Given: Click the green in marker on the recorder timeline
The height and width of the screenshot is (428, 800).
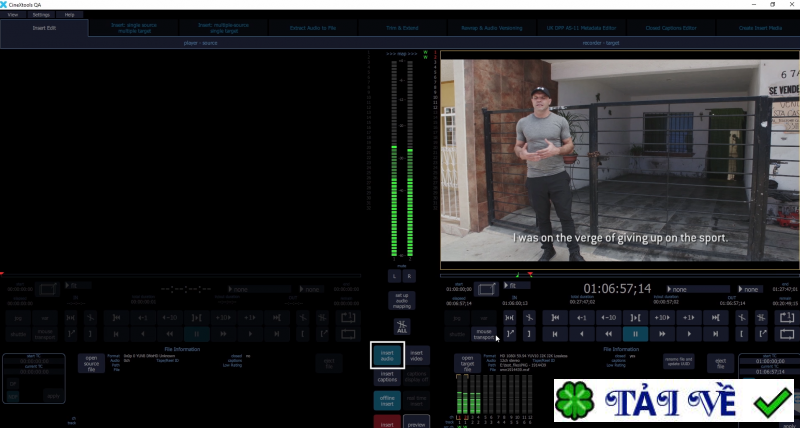Looking at the screenshot, I should click(517, 274).
